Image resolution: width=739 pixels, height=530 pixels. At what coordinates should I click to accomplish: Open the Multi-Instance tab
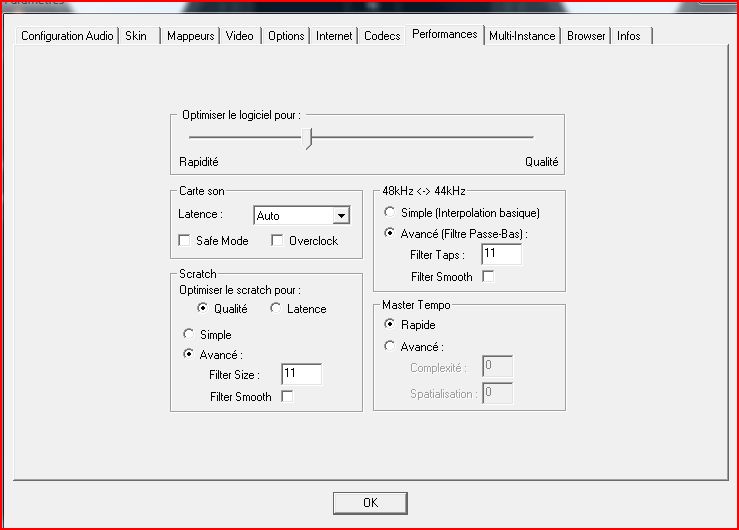(x=522, y=36)
